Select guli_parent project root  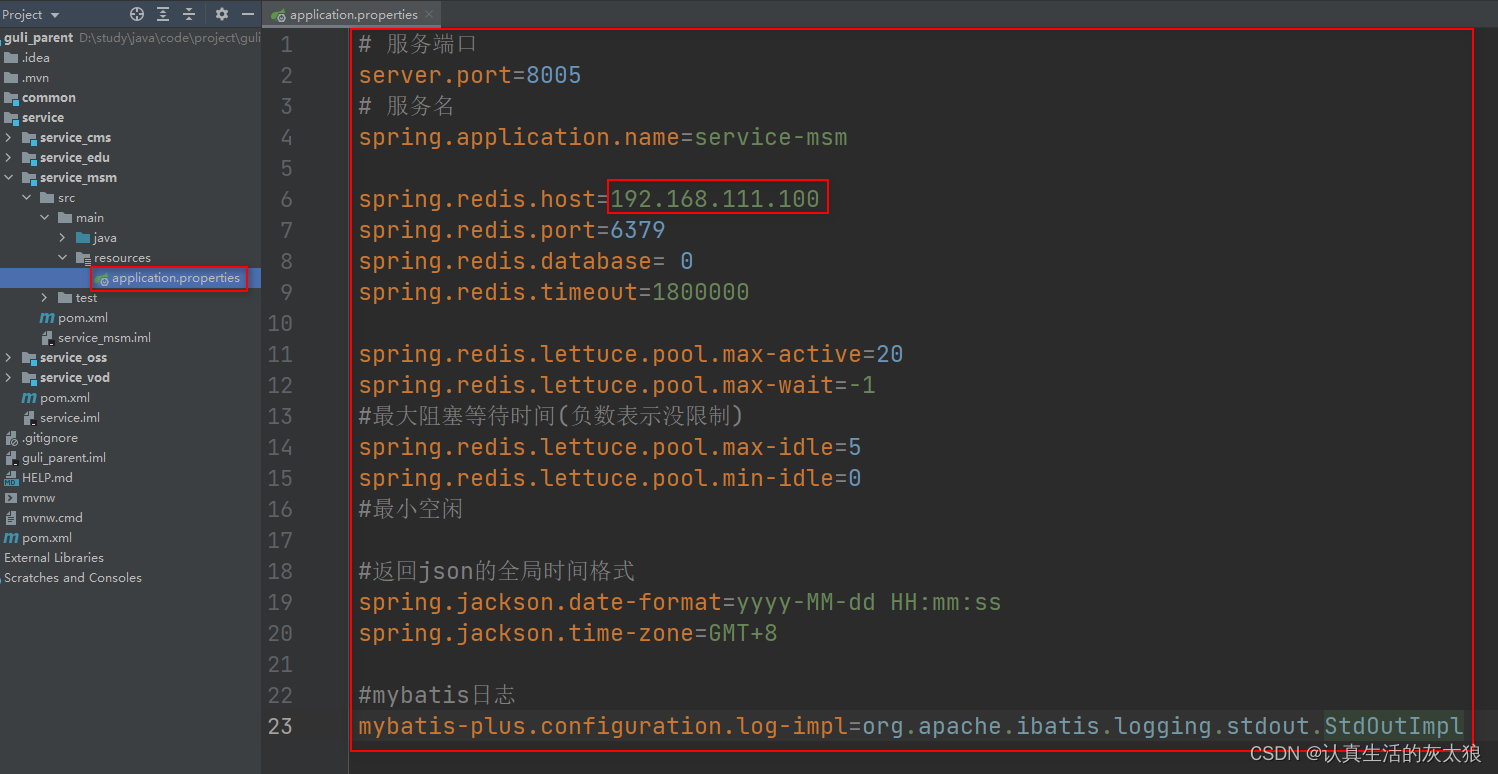click(x=38, y=37)
